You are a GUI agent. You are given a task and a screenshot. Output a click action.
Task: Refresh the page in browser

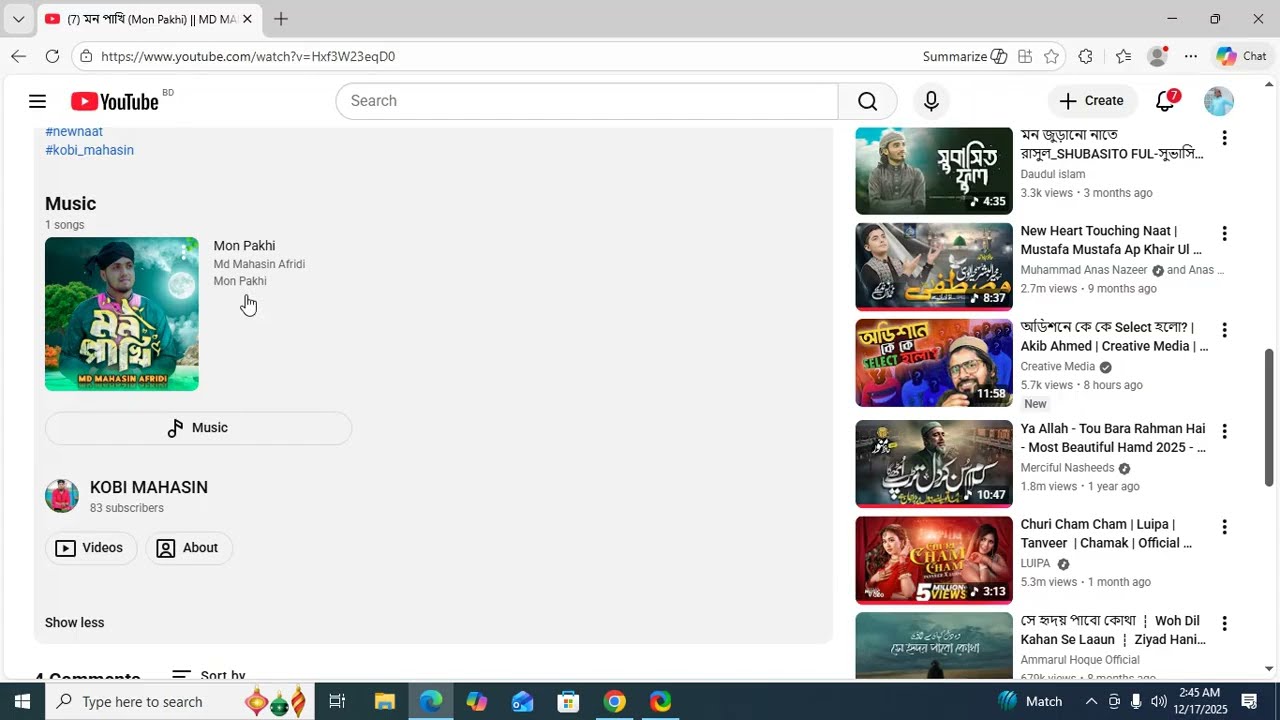(x=52, y=56)
